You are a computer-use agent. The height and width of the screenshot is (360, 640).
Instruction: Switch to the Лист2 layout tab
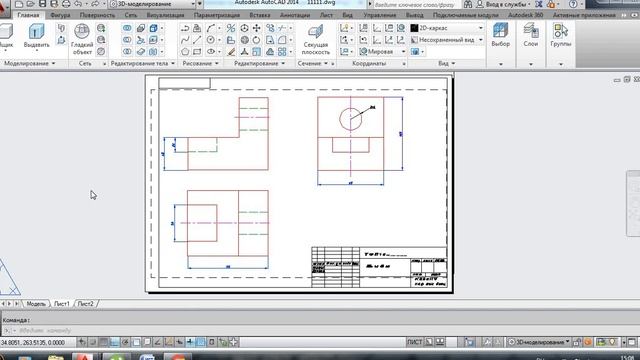click(x=85, y=304)
